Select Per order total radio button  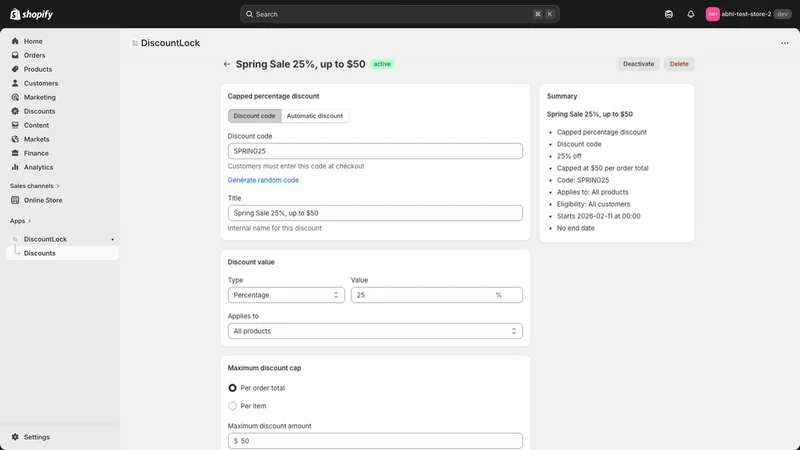pos(232,388)
